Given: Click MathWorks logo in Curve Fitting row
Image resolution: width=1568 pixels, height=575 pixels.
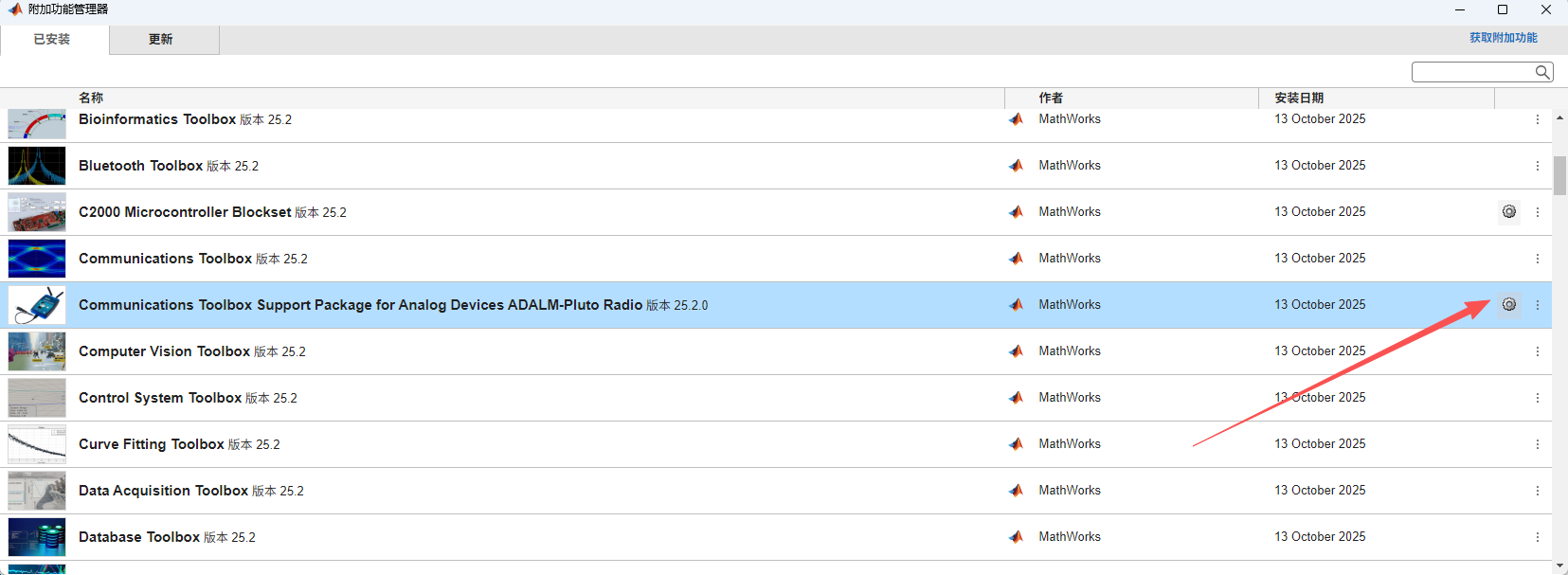Looking at the screenshot, I should click(1017, 444).
